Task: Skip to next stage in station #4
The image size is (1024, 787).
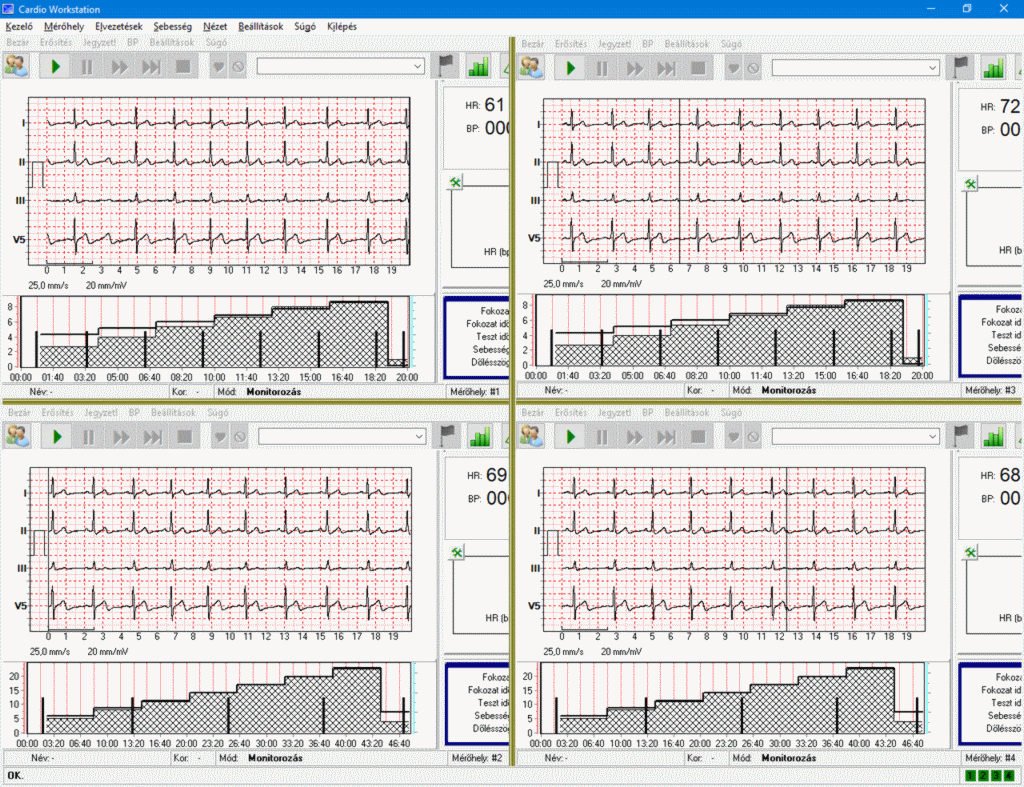Action: 665,436
